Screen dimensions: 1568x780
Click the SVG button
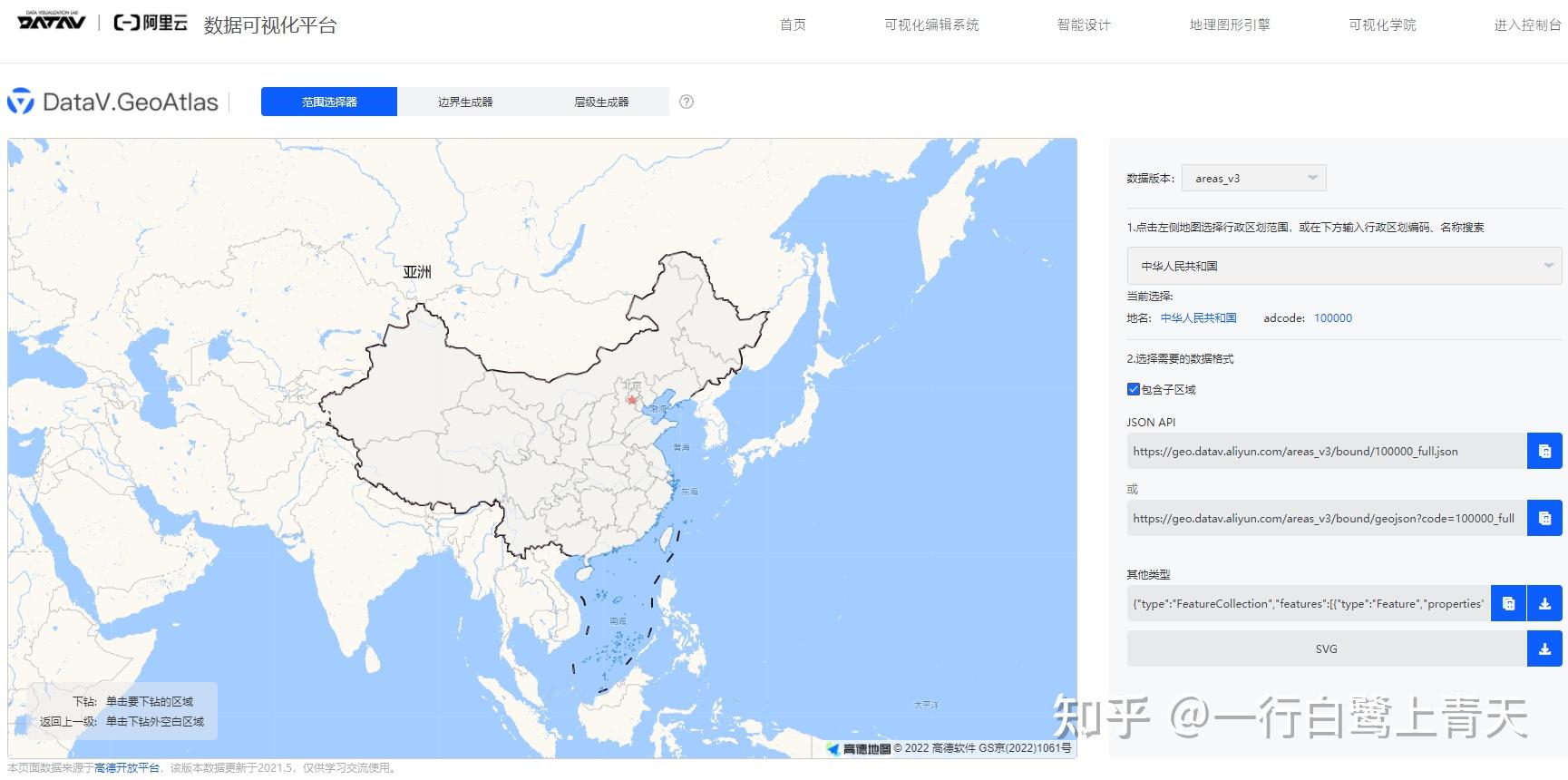[1326, 648]
